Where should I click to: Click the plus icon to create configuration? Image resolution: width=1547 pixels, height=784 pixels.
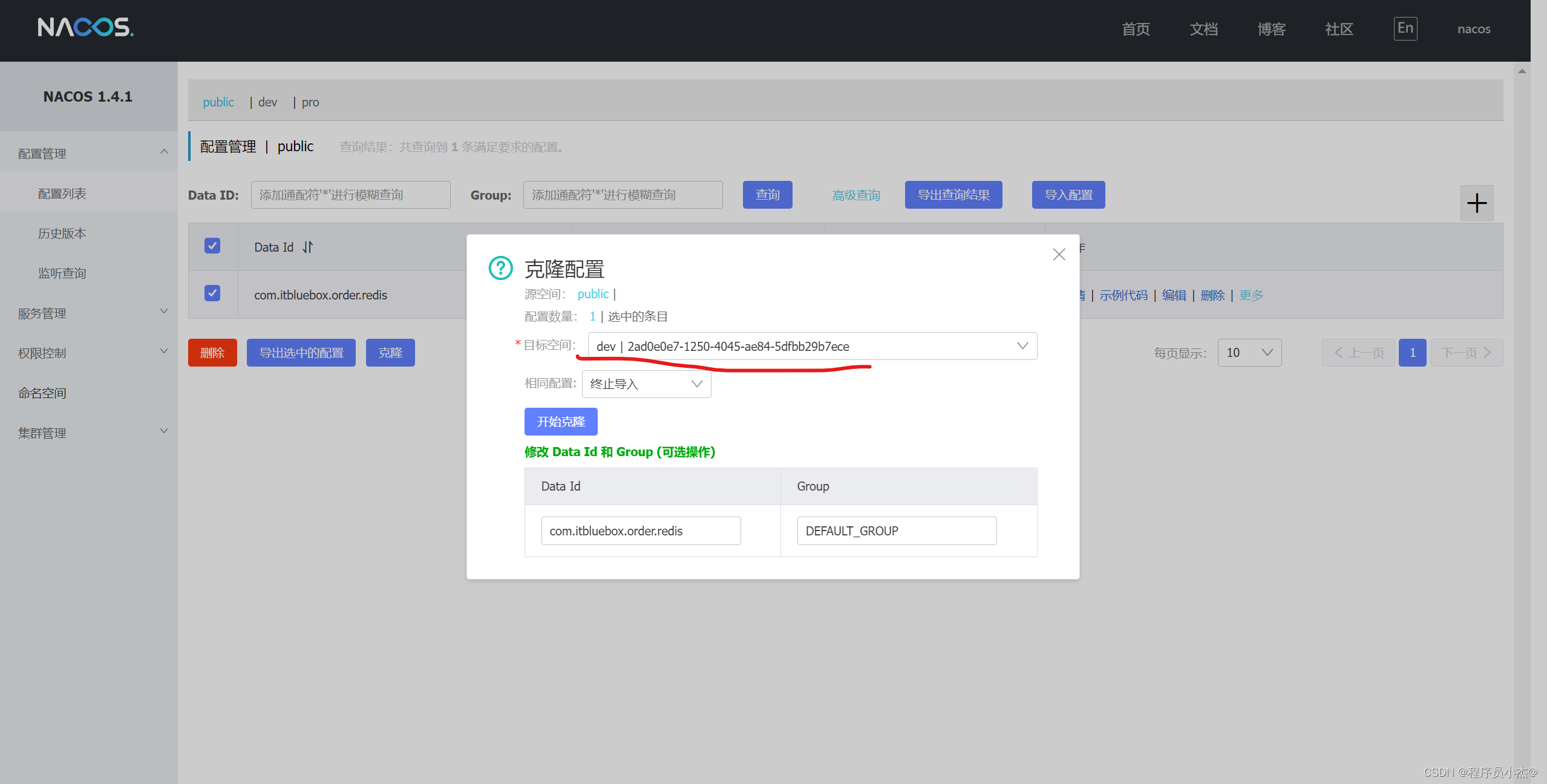click(x=1476, y=203)
